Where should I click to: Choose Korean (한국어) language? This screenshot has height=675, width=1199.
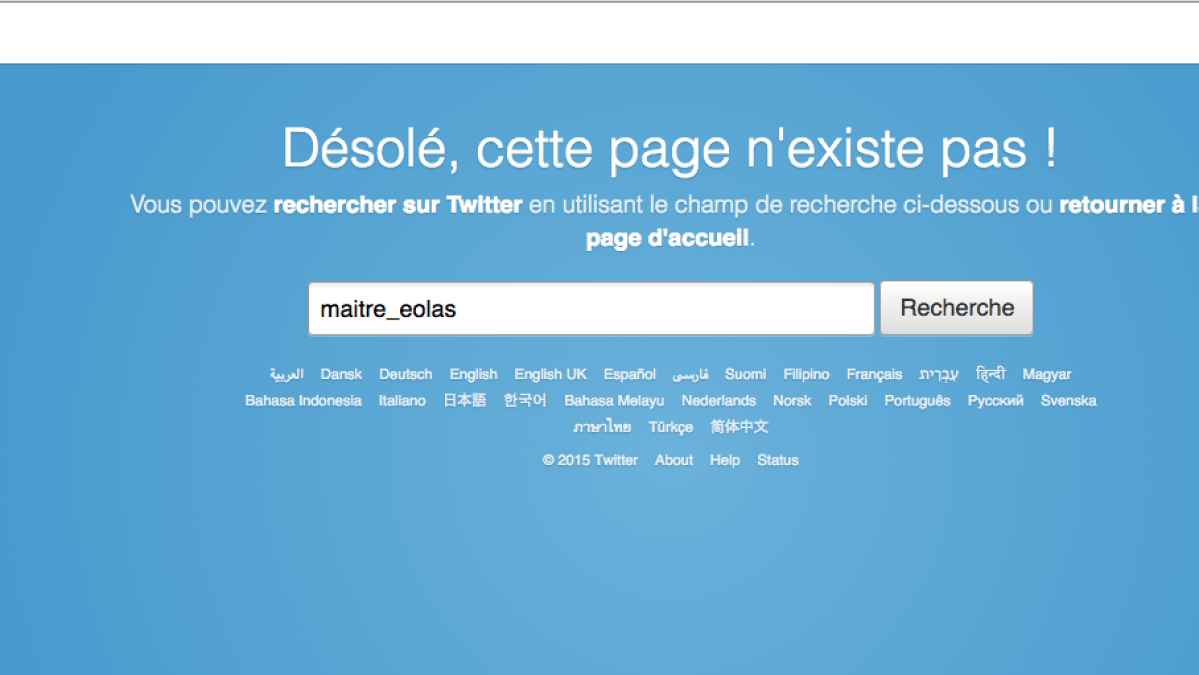[525, 401]
